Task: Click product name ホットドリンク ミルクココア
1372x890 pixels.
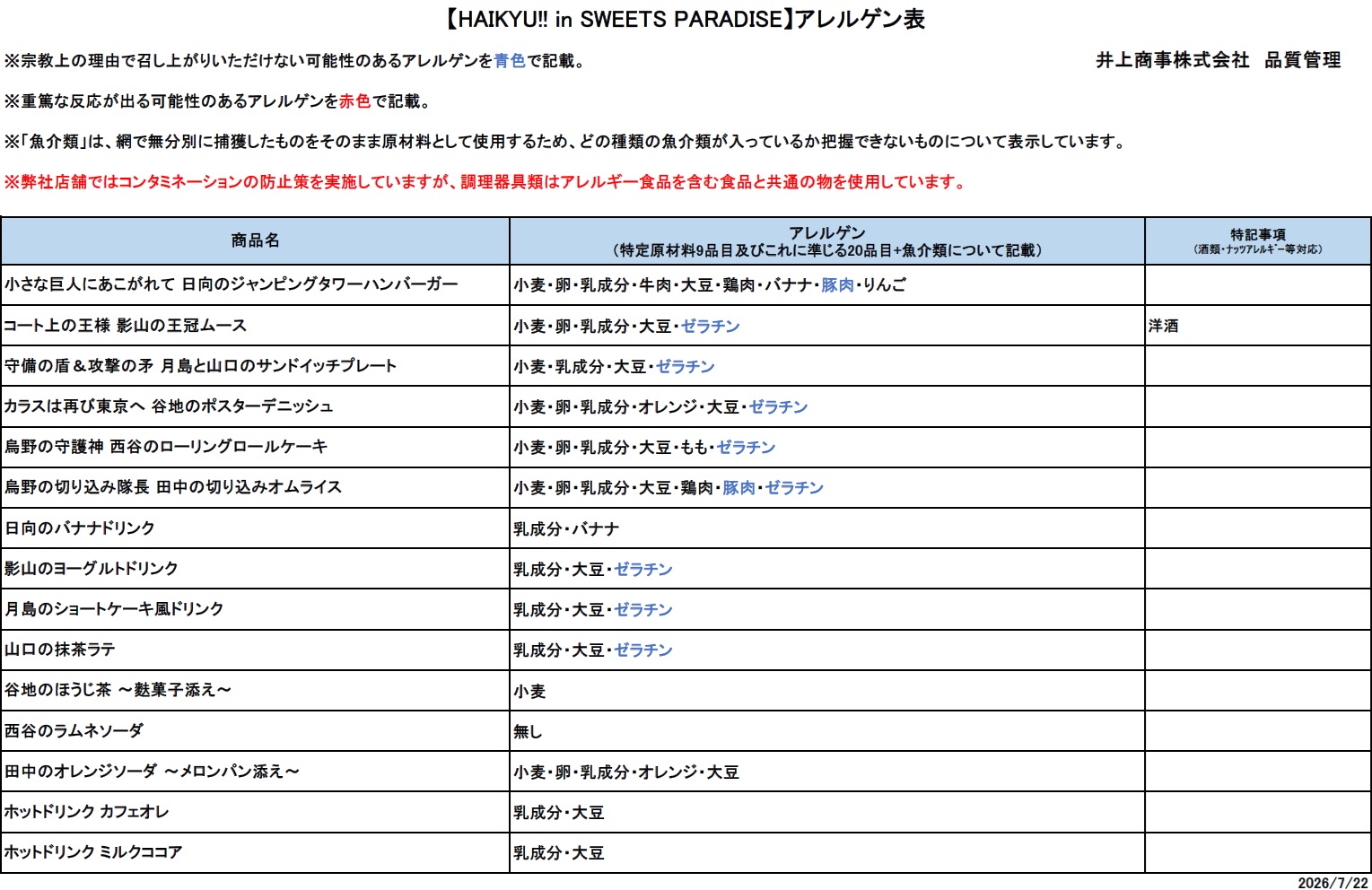Action: pyautogui.click(x=93, y=851)
